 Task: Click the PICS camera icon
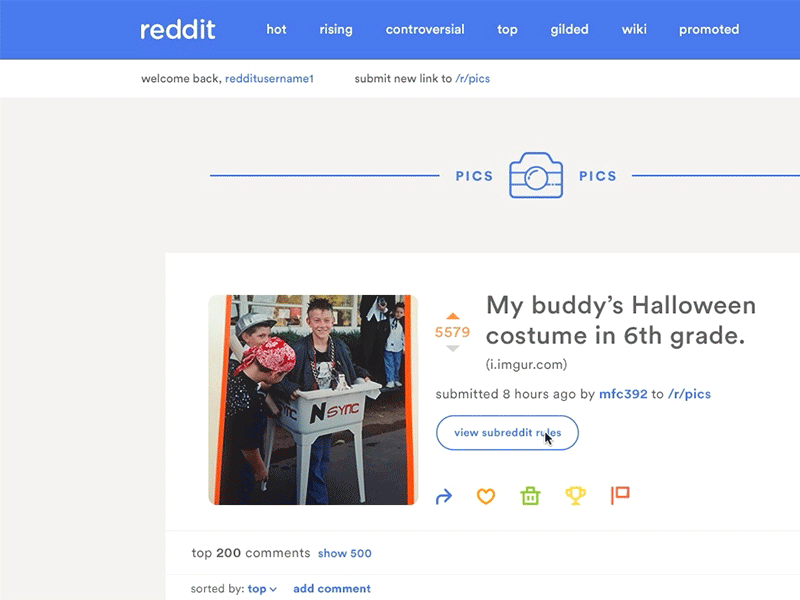click(536, 175)
